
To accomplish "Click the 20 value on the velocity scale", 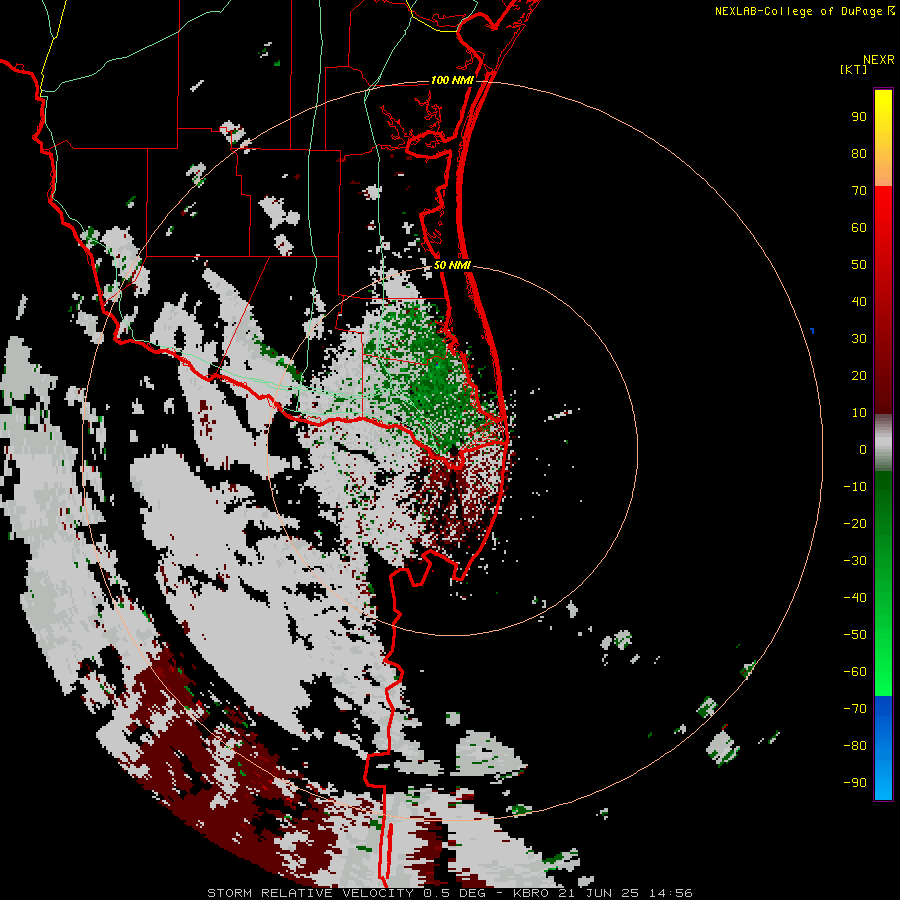I will click(859, 376).
